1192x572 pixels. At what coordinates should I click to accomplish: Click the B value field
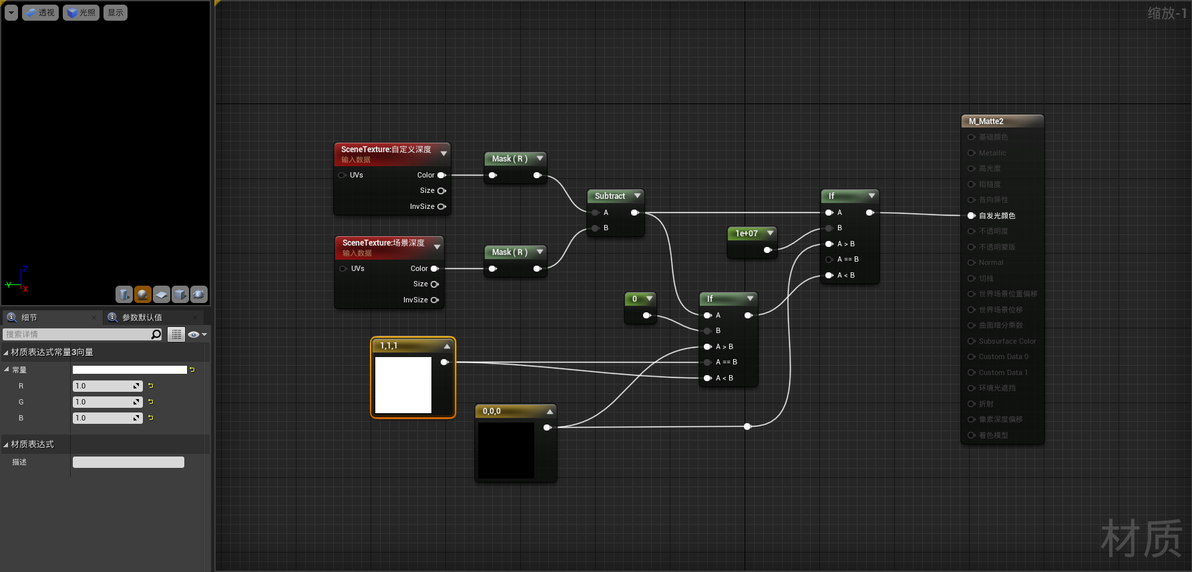pos(108,418)
